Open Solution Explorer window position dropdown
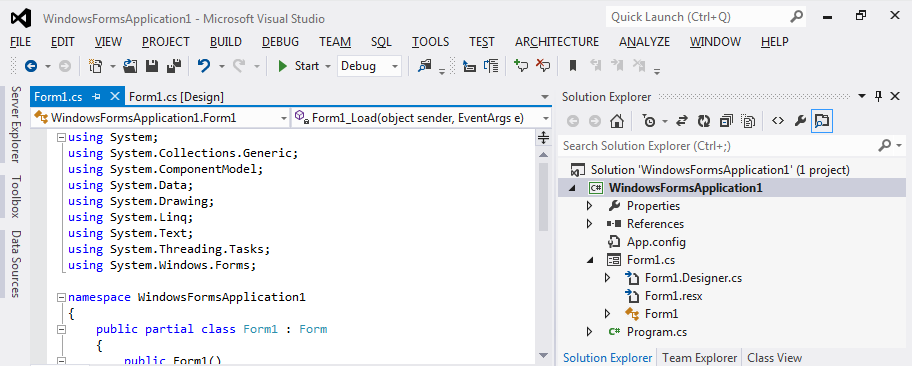This screenshot has width=912, height=366. (862, 97)
